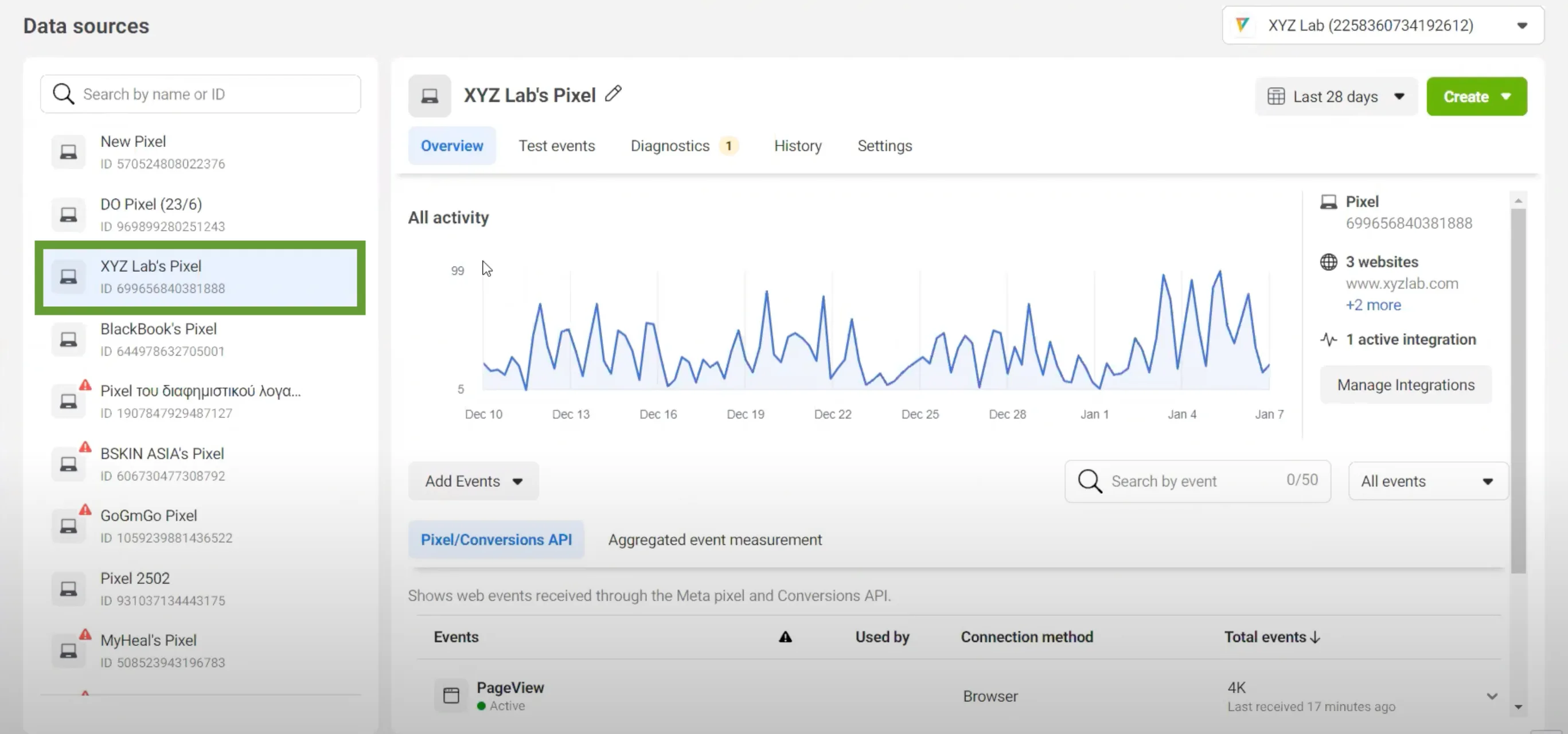The width and height of the screenshot is (1568, 734).
Task: Open the All events filter dropdown
Action: click(1428, 481)
